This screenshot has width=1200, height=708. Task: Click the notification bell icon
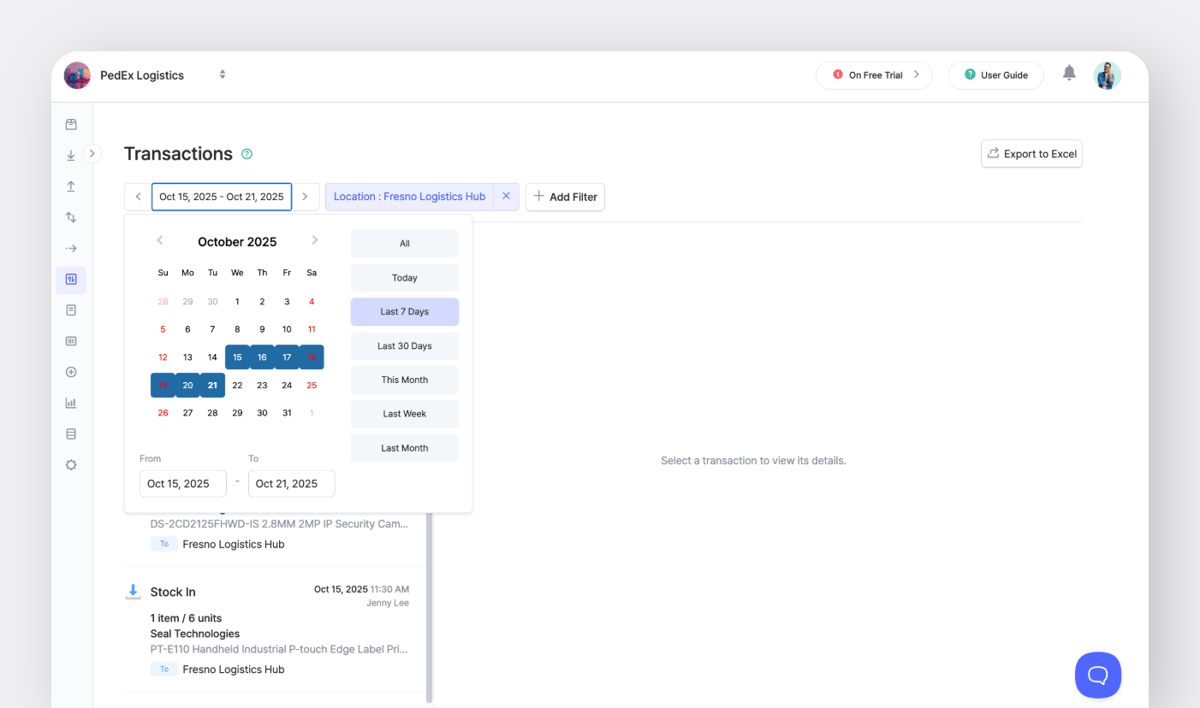point(1069,73)
